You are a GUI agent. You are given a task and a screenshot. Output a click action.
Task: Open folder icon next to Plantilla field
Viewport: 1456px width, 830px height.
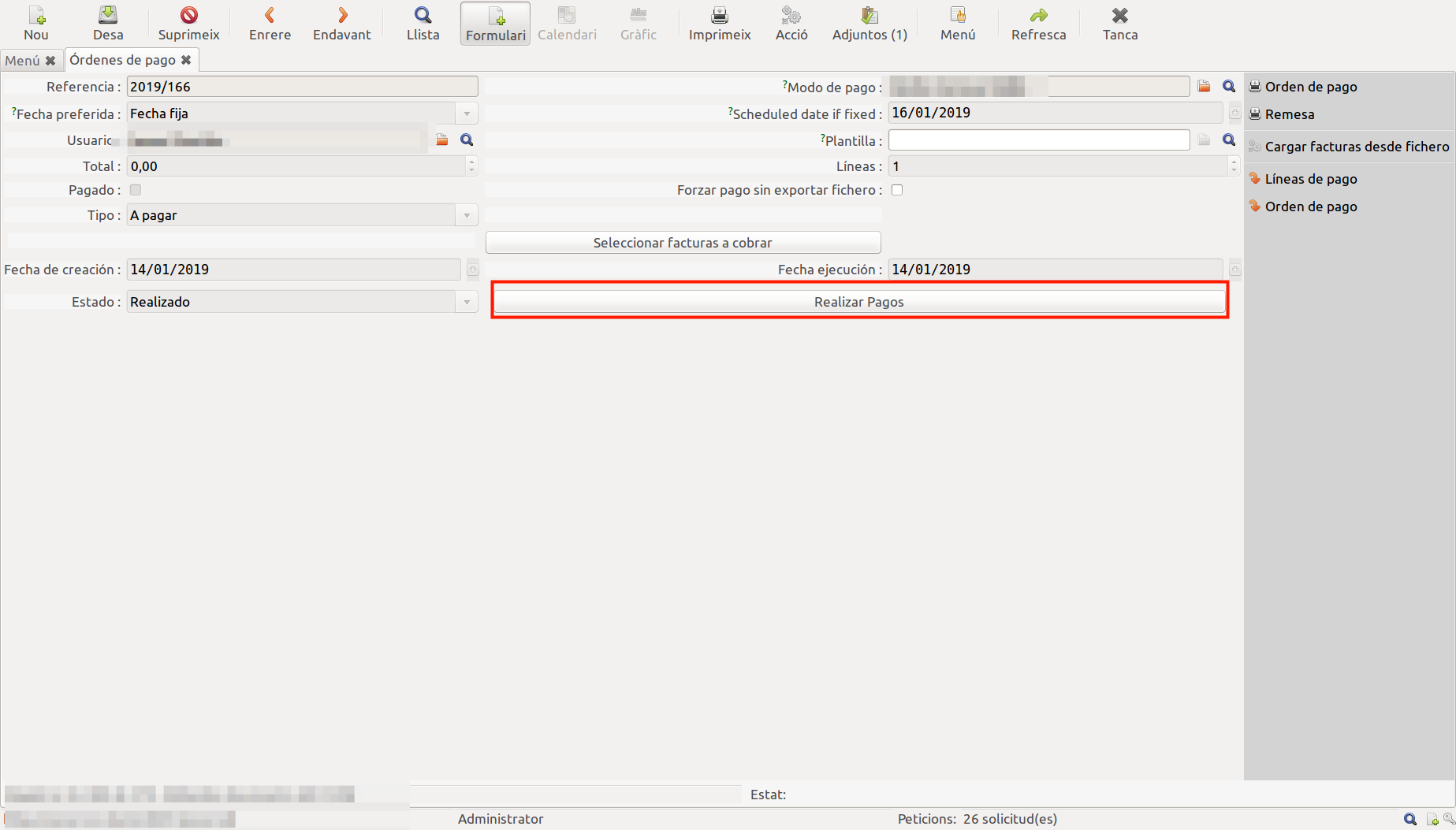coord(1204,140)
